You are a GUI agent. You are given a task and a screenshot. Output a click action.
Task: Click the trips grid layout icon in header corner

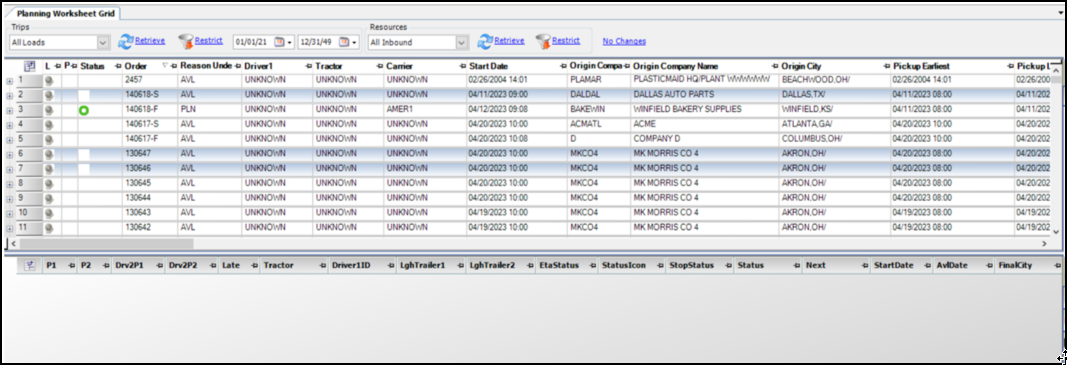29,66
